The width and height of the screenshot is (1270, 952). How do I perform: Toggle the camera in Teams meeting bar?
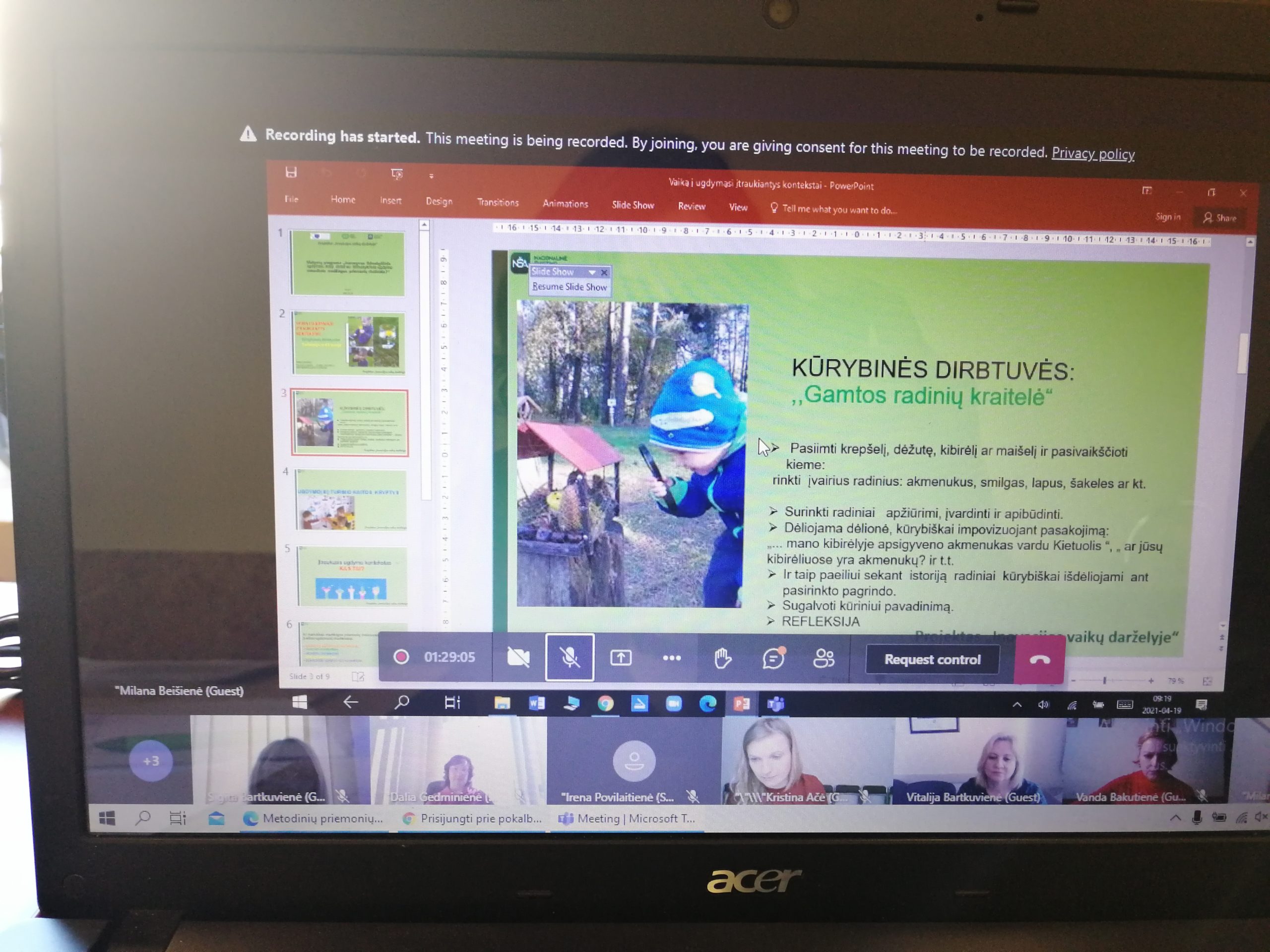click(x=518, y=657)
